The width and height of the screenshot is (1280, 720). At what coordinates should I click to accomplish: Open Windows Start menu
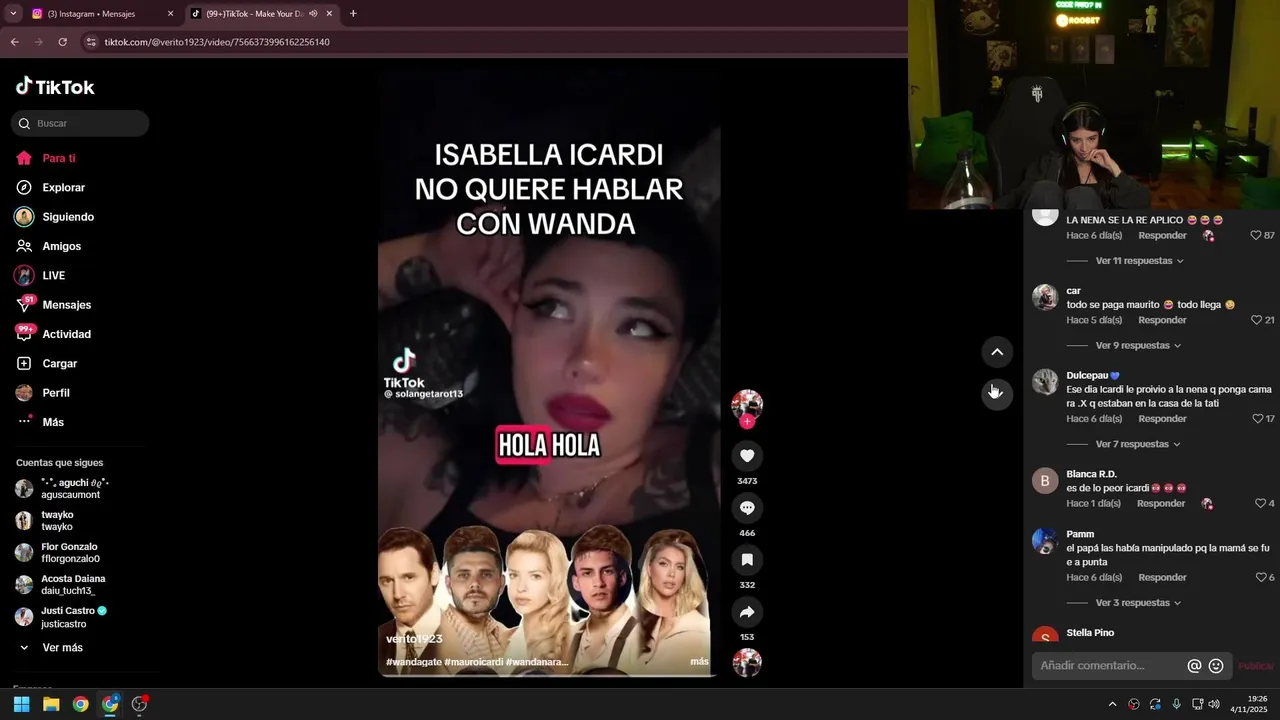click(21, 704)
